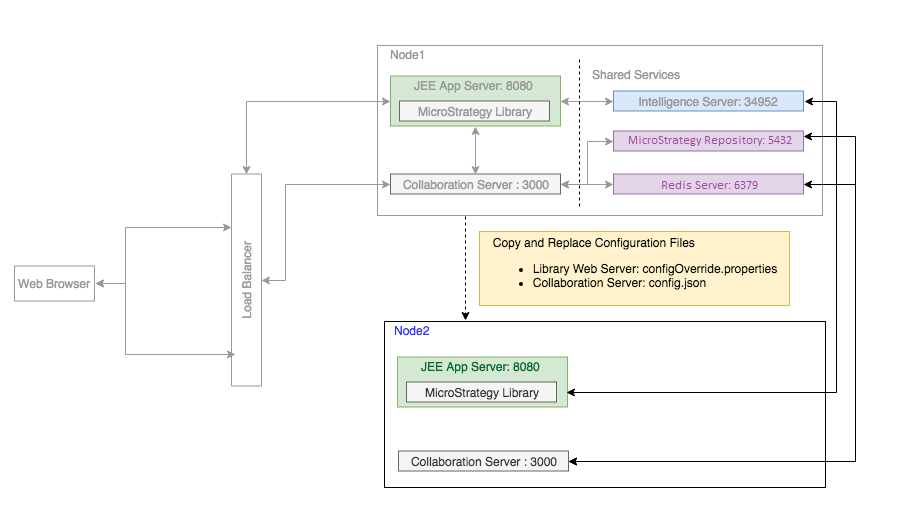
Task: Click the double arrow between Library and Collaboration Server
Action: [x=475, y=150]
